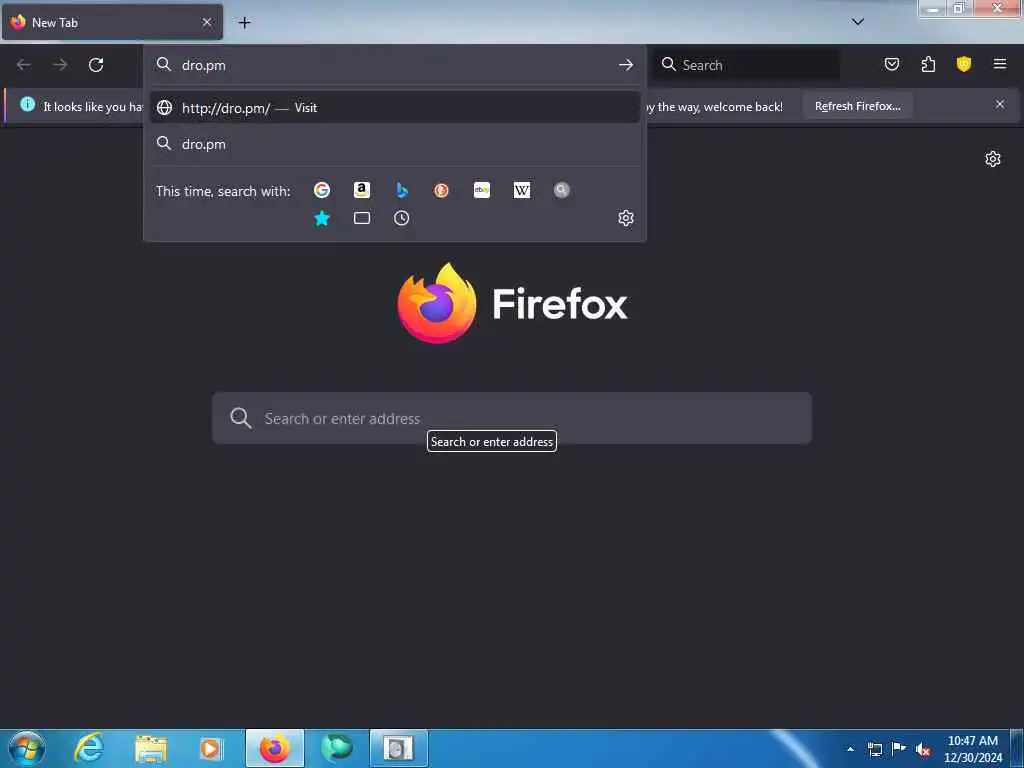Select the New Tab tab
The width and height of the screenshot is (1024, 768).
coord(112,22)
